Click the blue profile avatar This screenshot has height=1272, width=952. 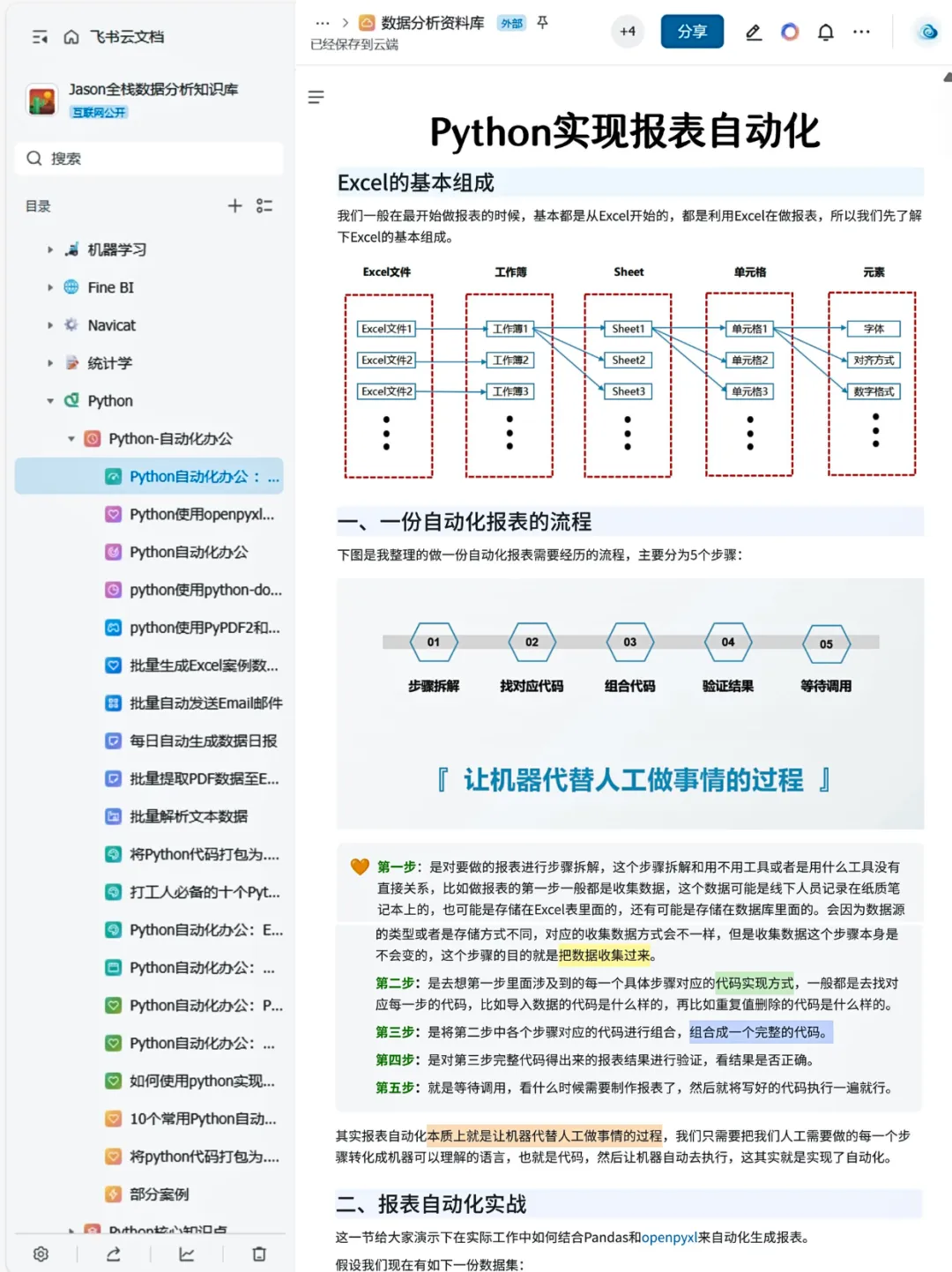tap(928, 32)
